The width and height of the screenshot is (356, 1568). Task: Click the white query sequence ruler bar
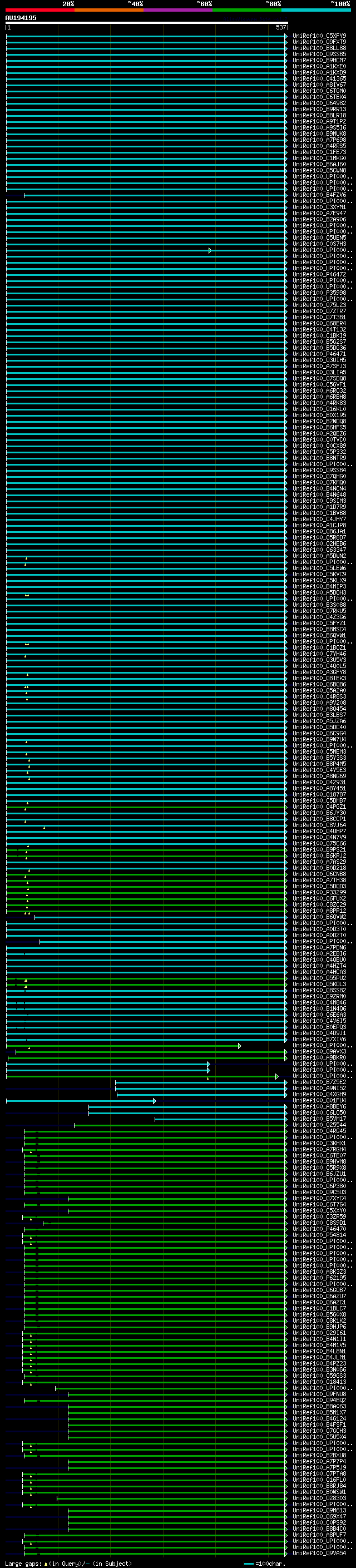pos(147,22)
